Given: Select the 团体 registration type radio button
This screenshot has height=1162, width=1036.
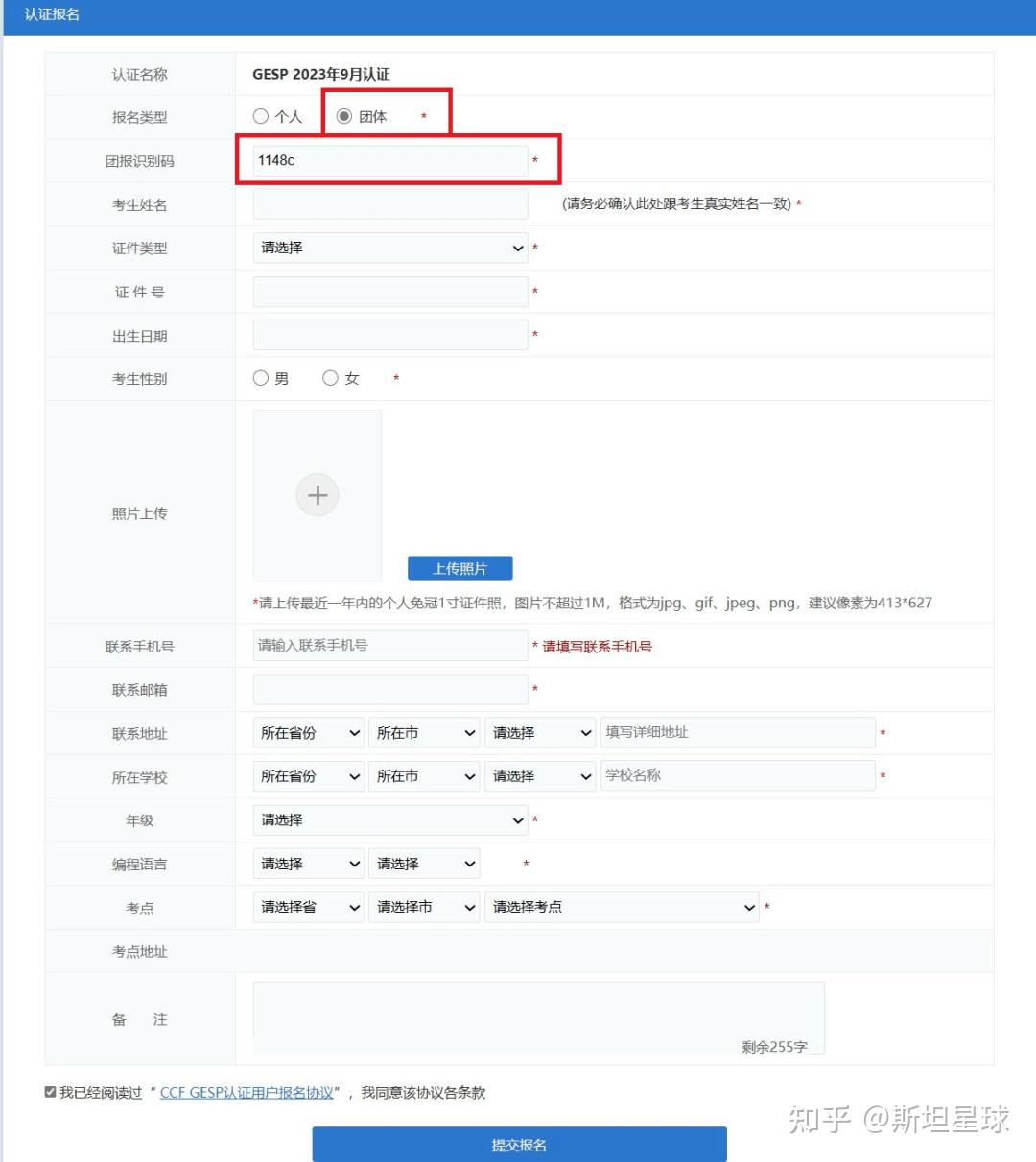Looking at the screenshot, I should pyautogui.click(x=345, y=116).
